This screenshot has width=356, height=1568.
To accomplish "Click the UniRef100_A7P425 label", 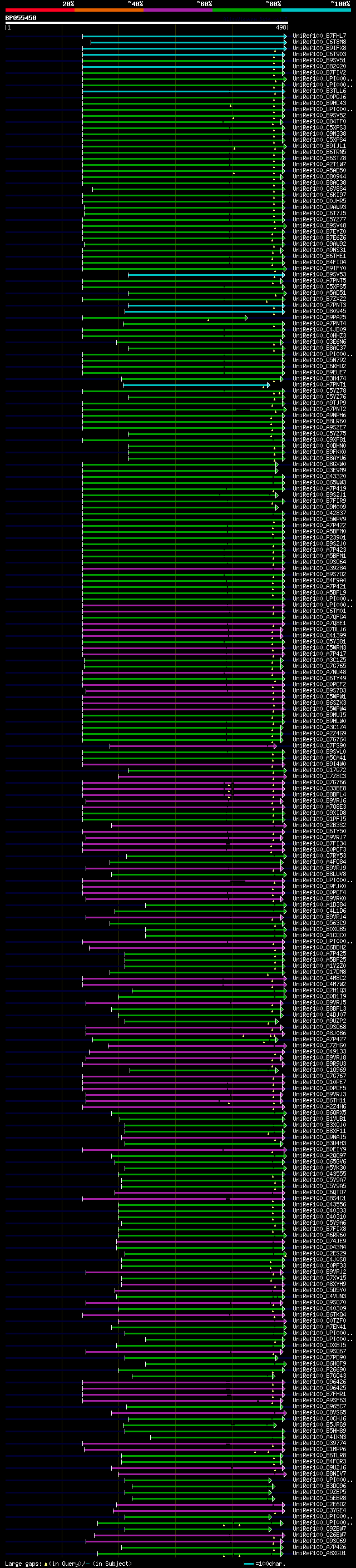I will [x=319, y=953].
